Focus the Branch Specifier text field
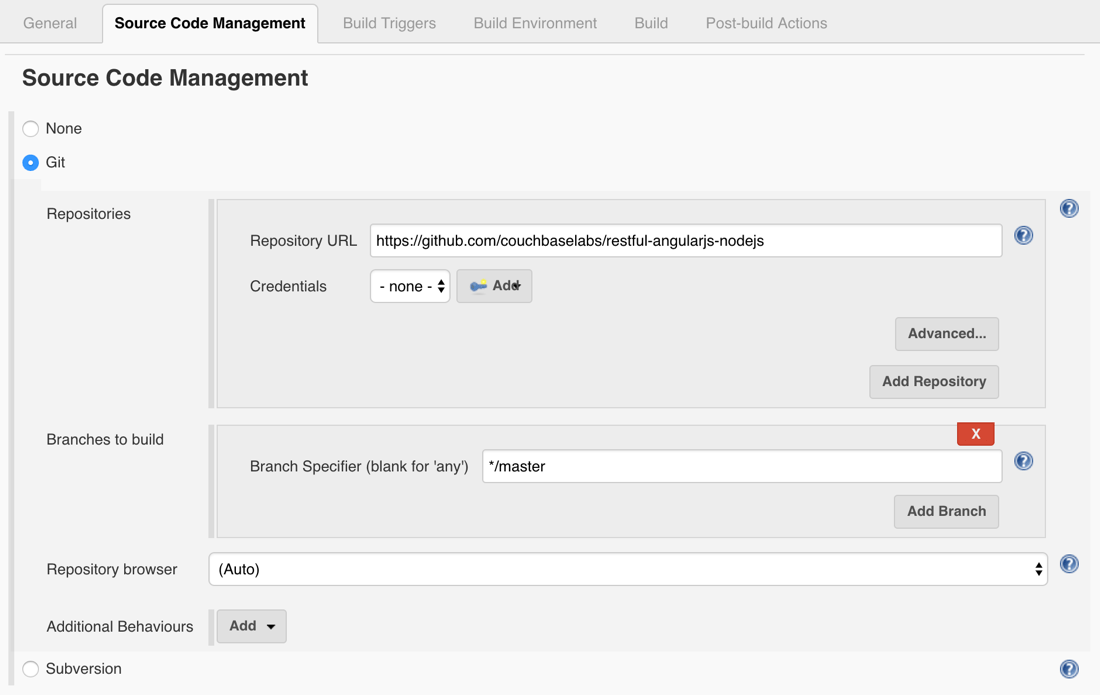Image resolution: width=1100 pixels, height=695 pixels. (x=741, y=466)
